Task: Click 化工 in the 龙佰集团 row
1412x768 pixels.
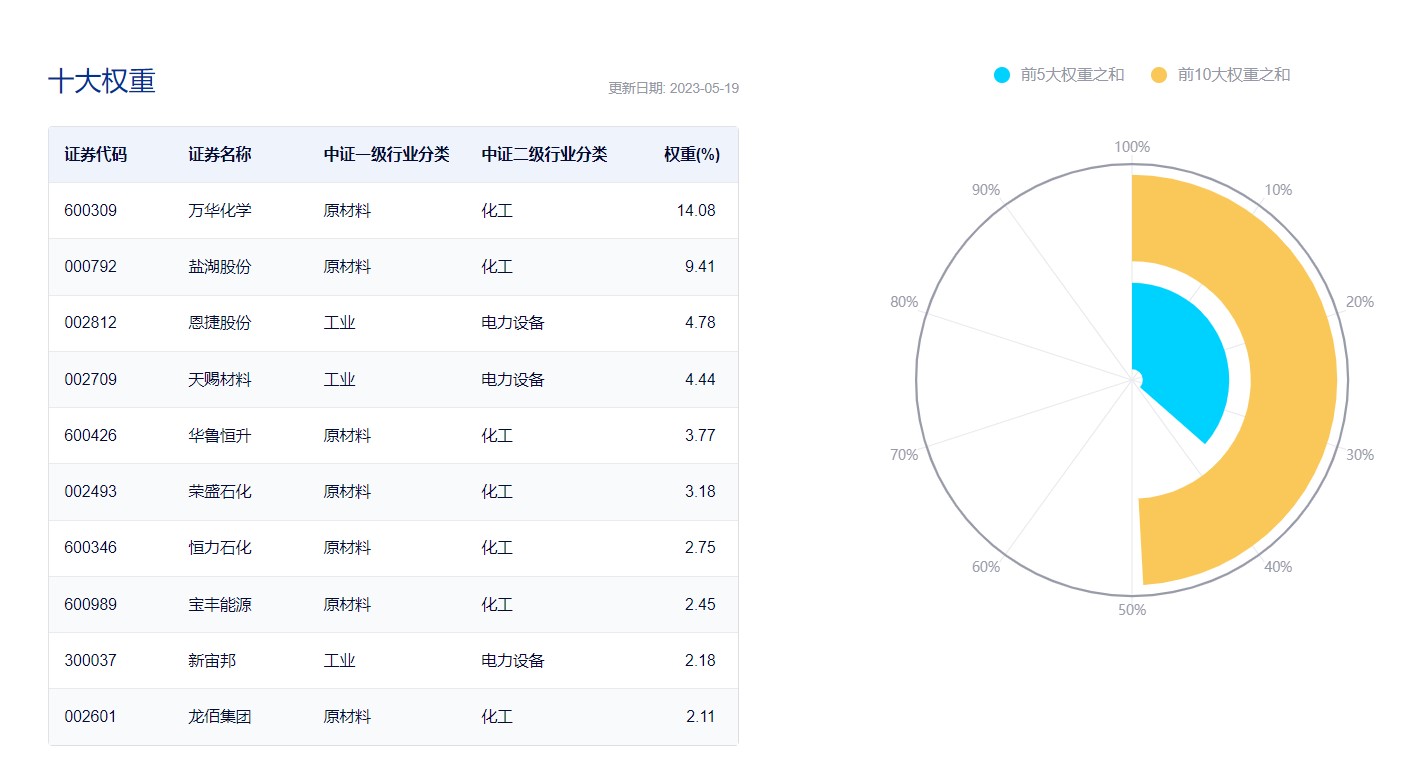Action: point(497,717)
